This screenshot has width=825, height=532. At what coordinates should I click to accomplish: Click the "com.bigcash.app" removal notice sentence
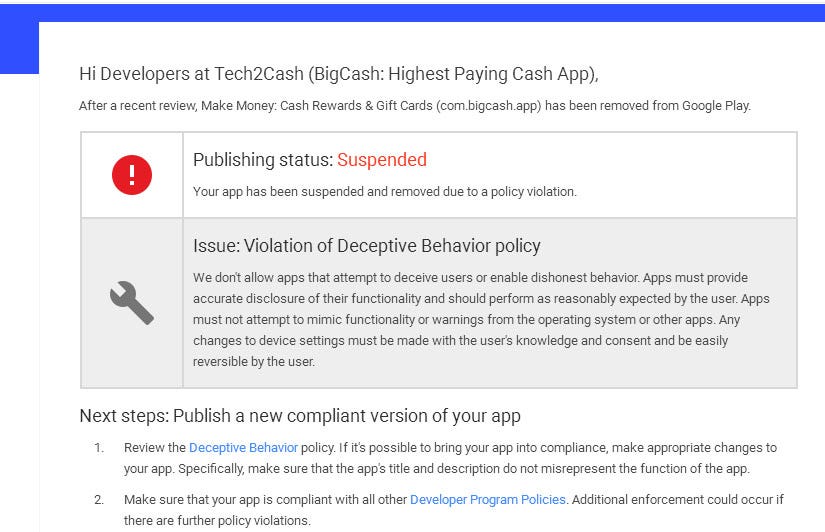pos(415,106)
